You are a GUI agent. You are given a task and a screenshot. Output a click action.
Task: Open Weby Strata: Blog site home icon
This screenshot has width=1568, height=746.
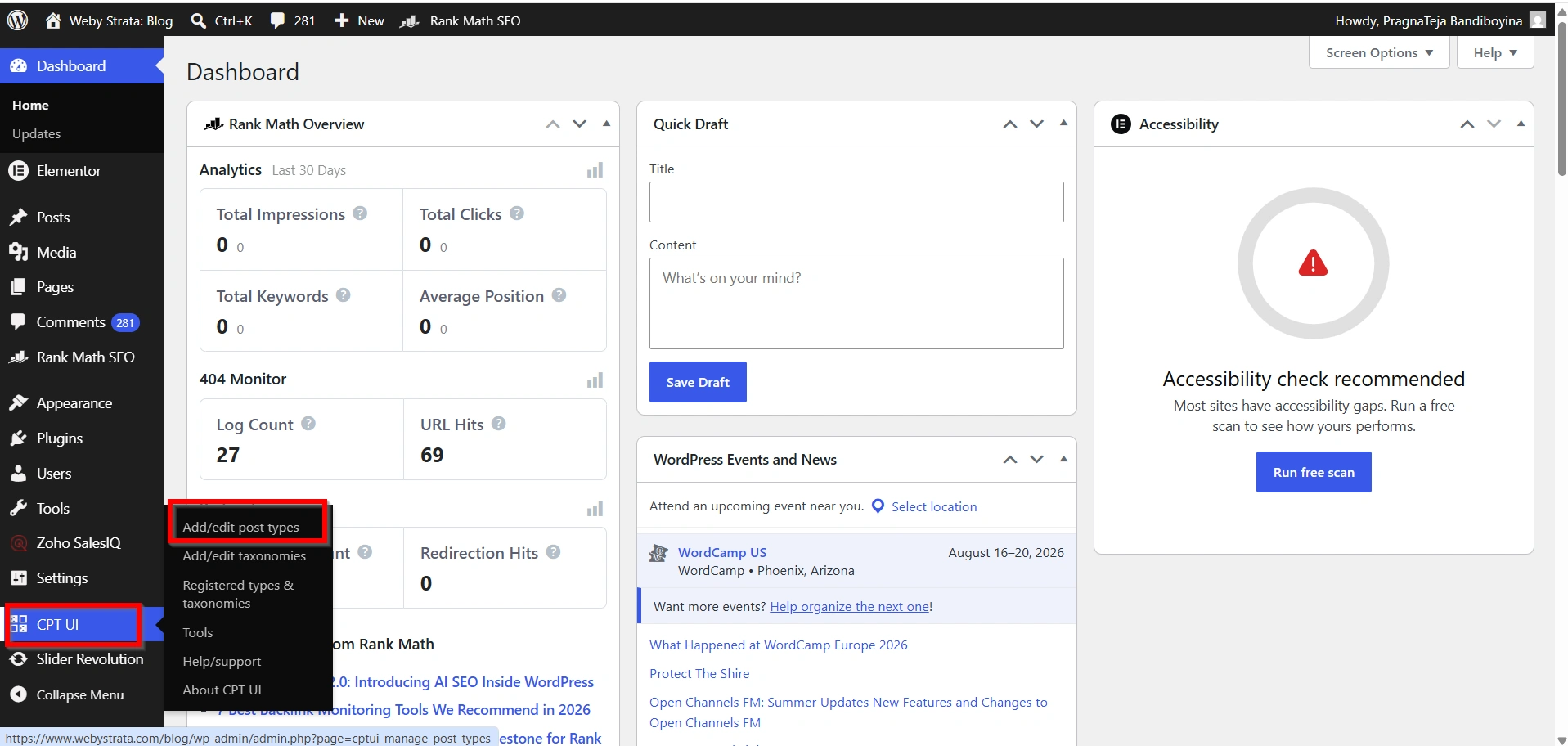click(53, 20)
